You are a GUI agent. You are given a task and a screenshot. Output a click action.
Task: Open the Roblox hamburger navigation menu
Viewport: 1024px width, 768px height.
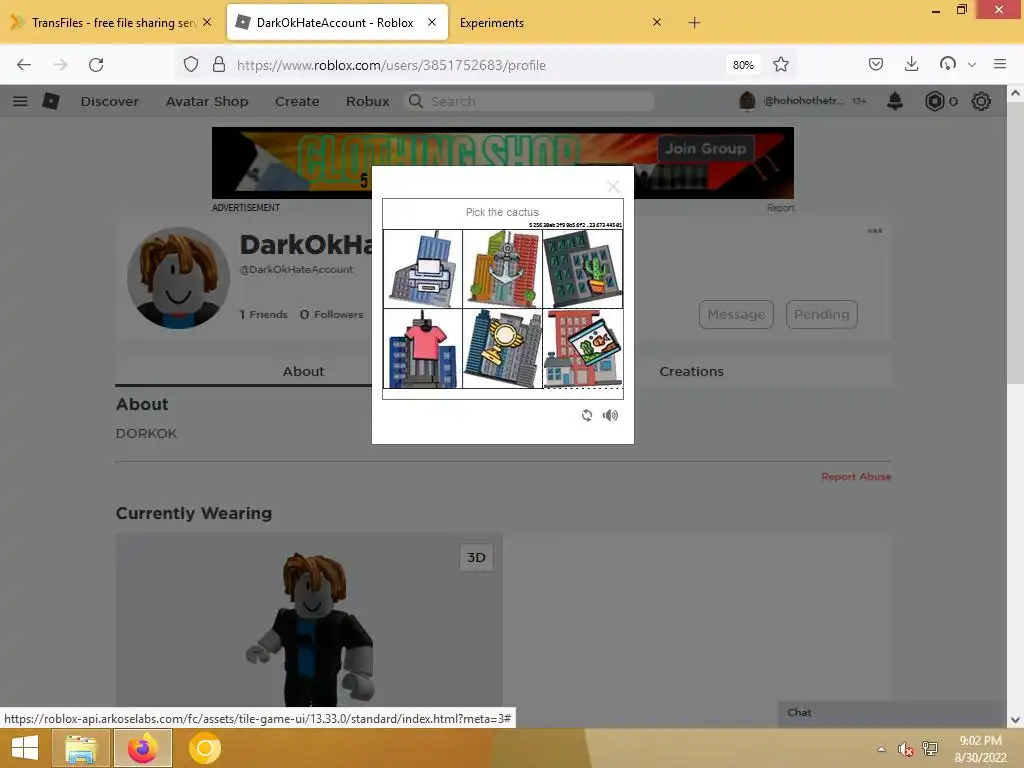coord(20,101)
